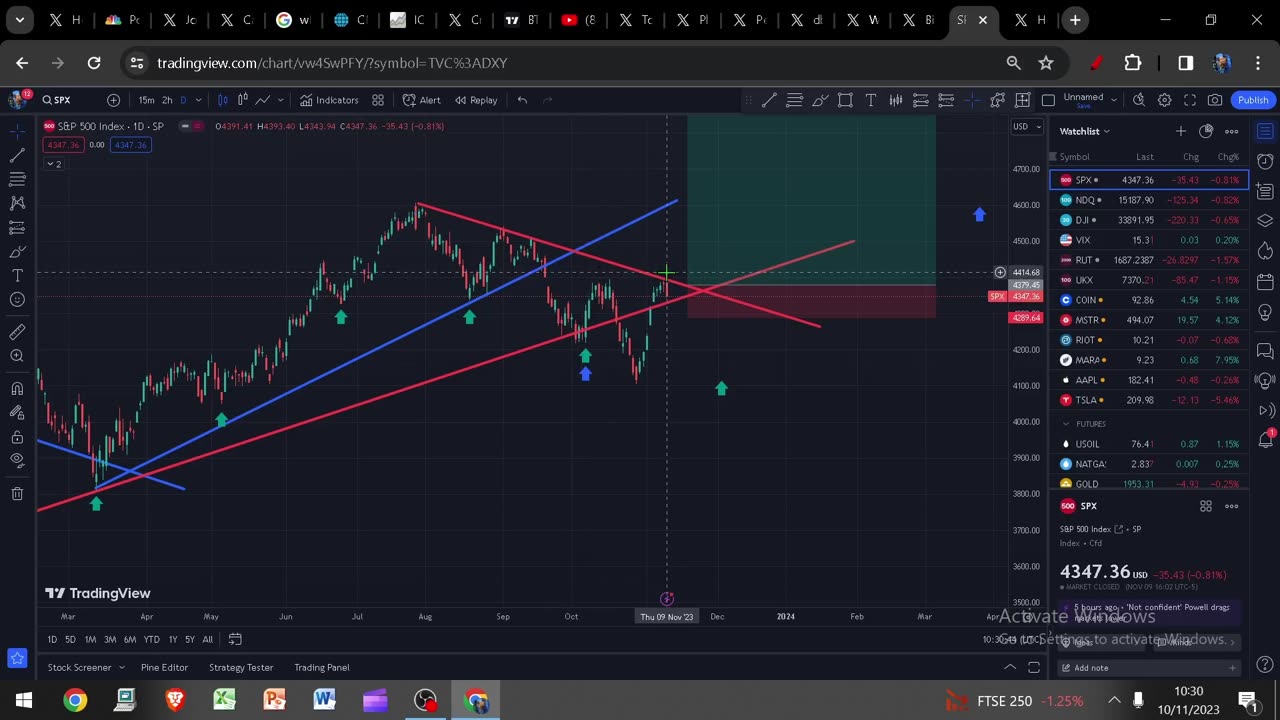Select the cross cursor tool in left sidebar

(x=17, y=131)
